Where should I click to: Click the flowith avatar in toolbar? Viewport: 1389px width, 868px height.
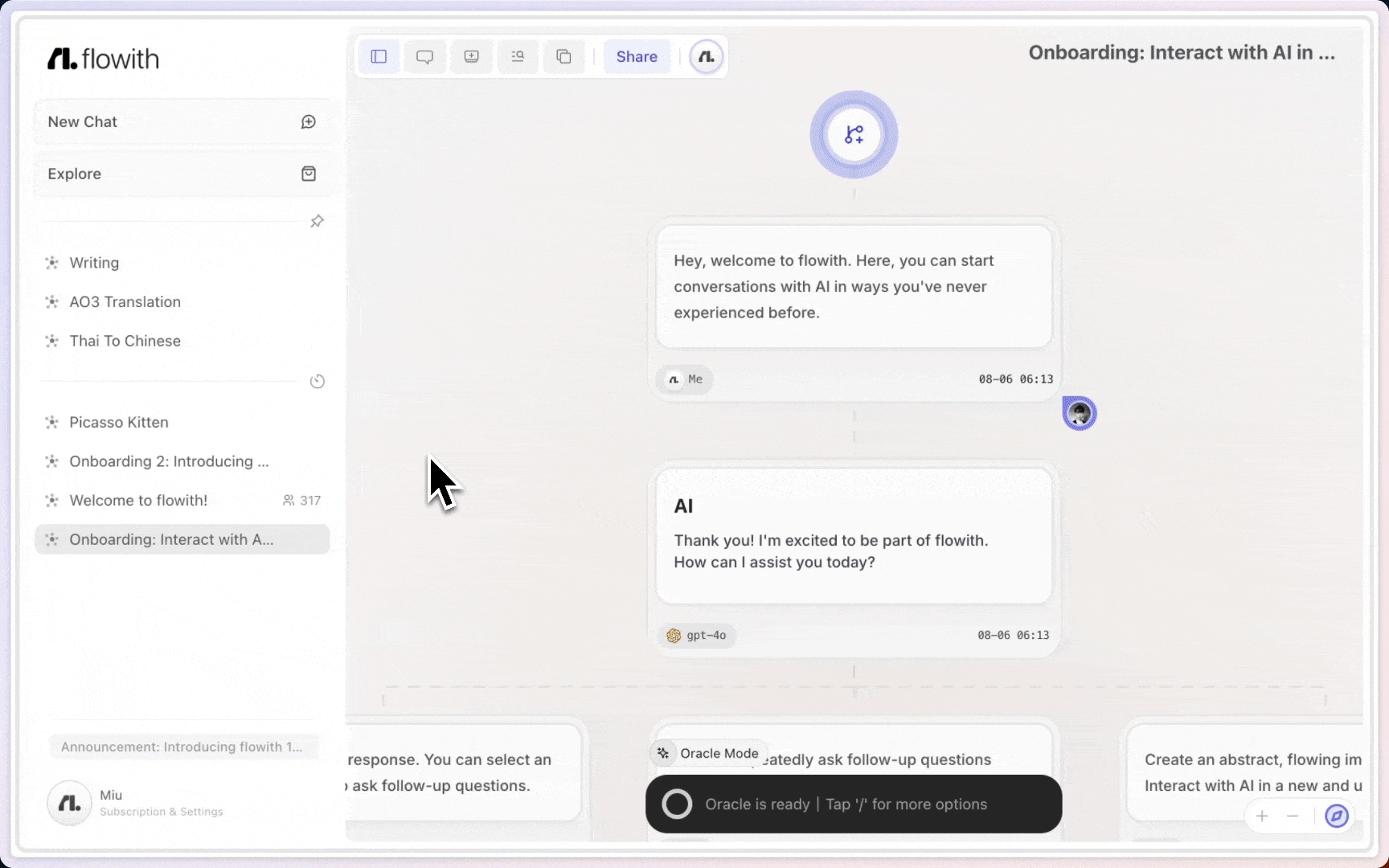707,57
